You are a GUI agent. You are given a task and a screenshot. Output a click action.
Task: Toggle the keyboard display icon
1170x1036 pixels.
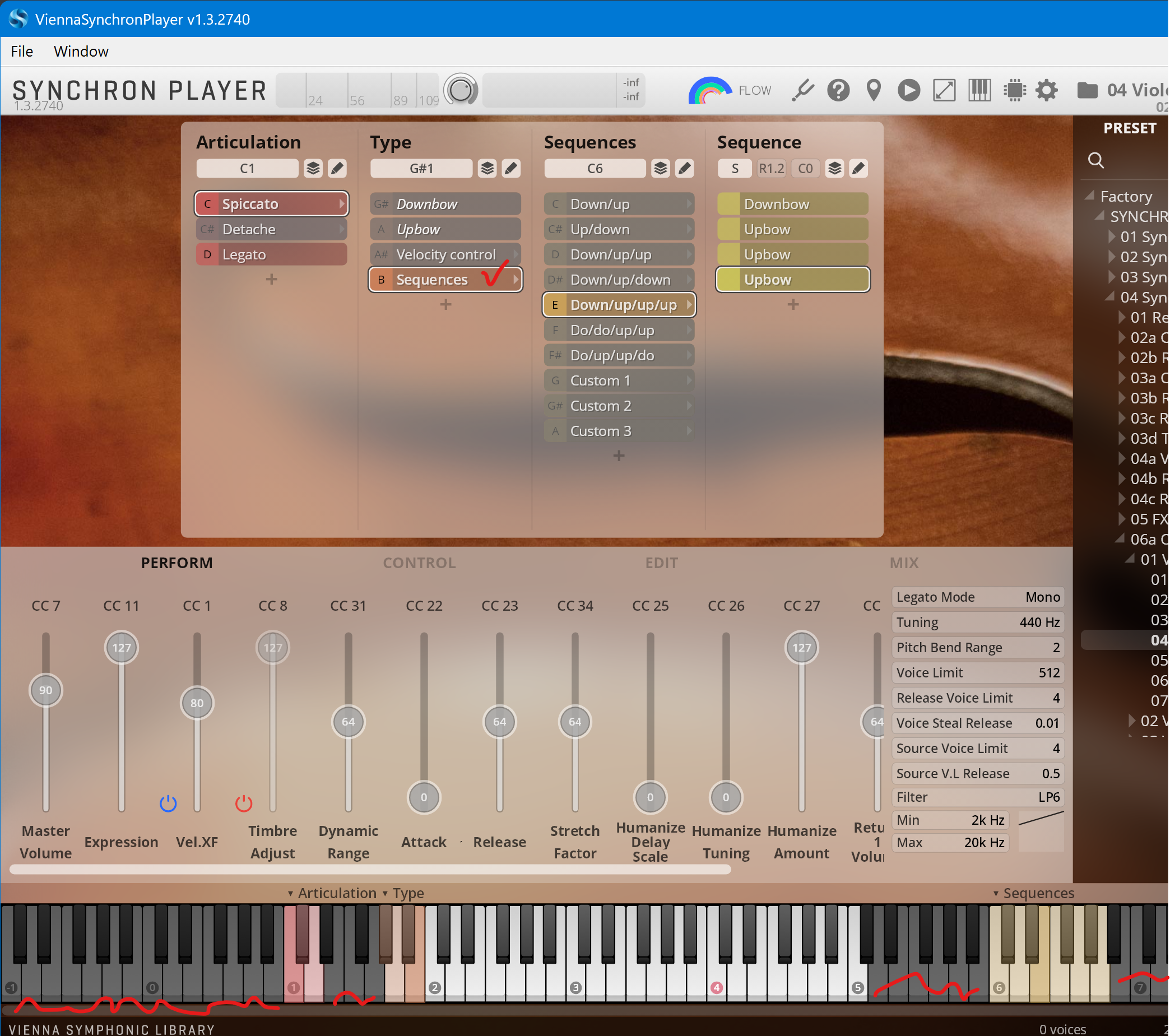[x=979, y=90]
